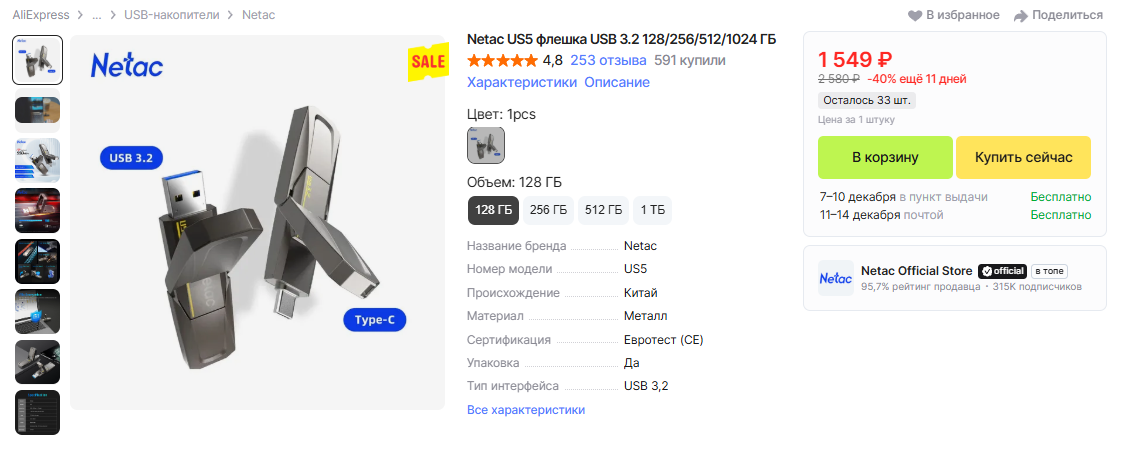Image resolution: width=1121 pixels, height=453 pixels.
Task: Select the 512 ГБ capacity option
Action: 603,210
